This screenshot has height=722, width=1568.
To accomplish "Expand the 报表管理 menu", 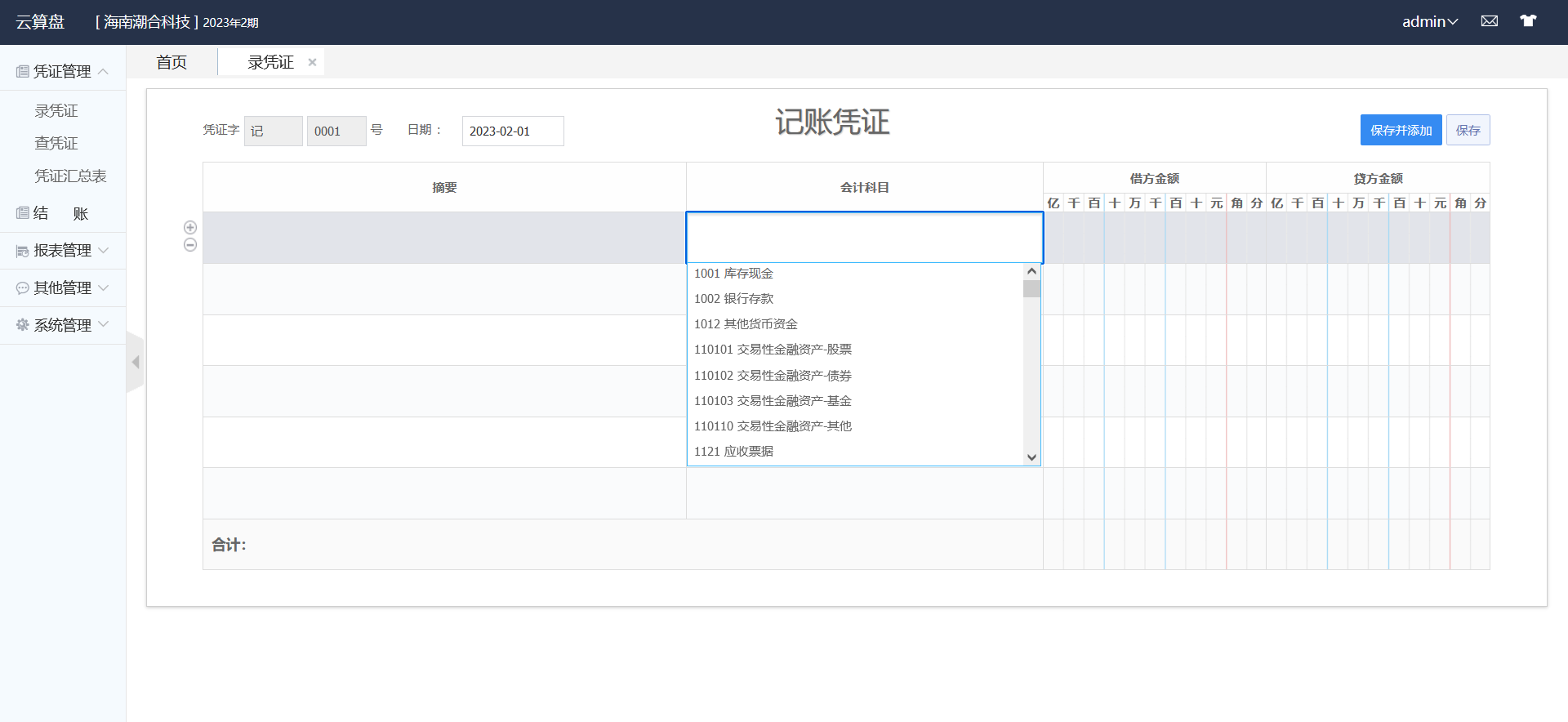I will click(x=63, y=251).
